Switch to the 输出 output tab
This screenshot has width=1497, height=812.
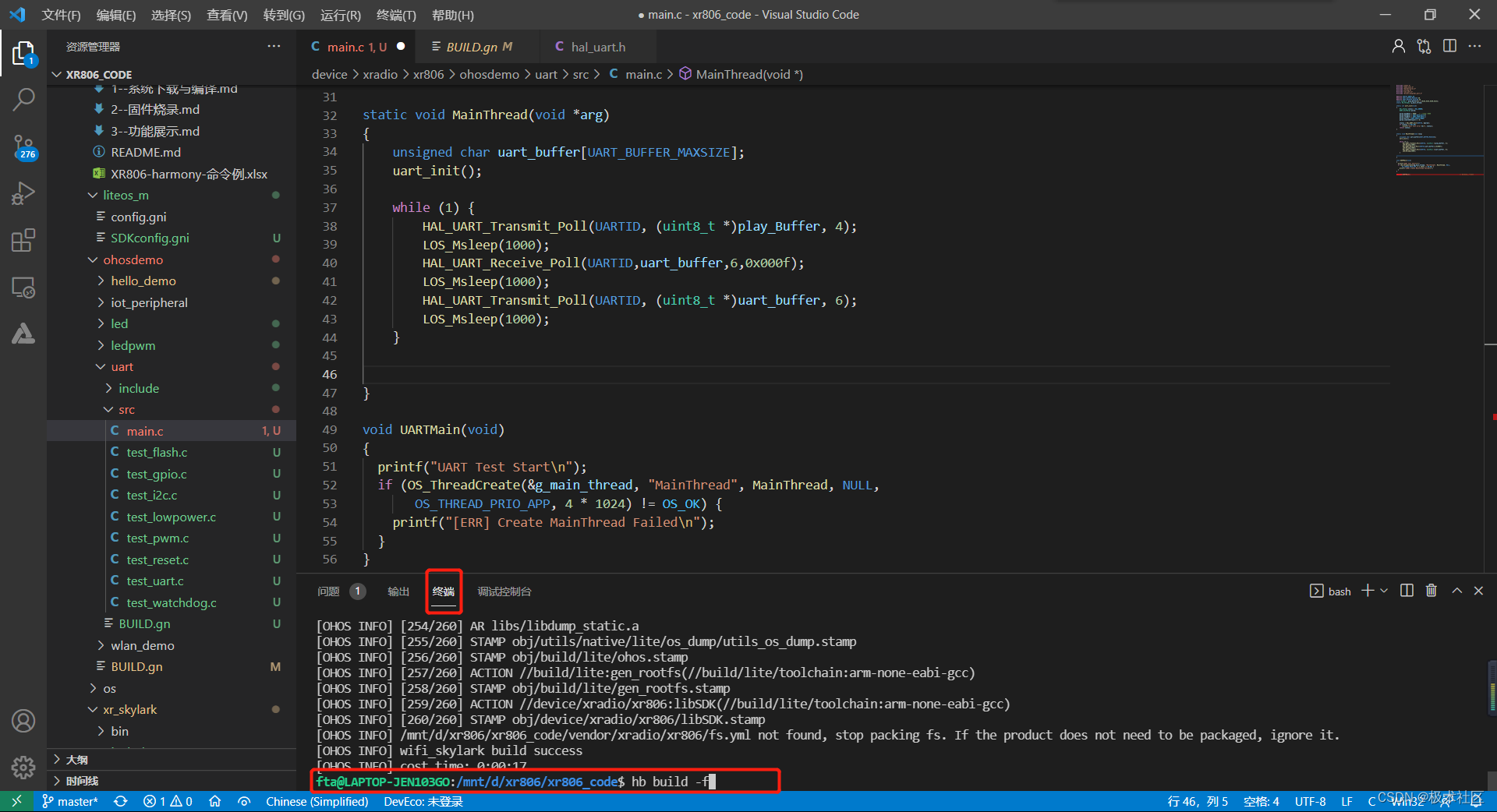398,591
